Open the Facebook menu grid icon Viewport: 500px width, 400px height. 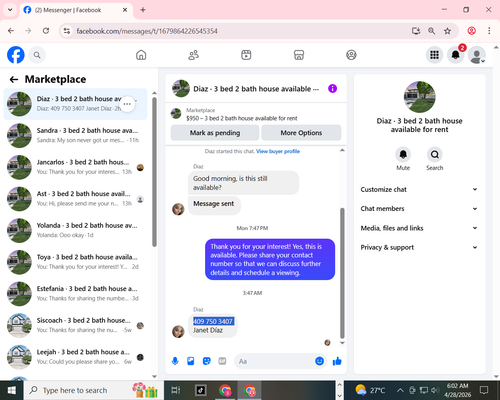434,55
